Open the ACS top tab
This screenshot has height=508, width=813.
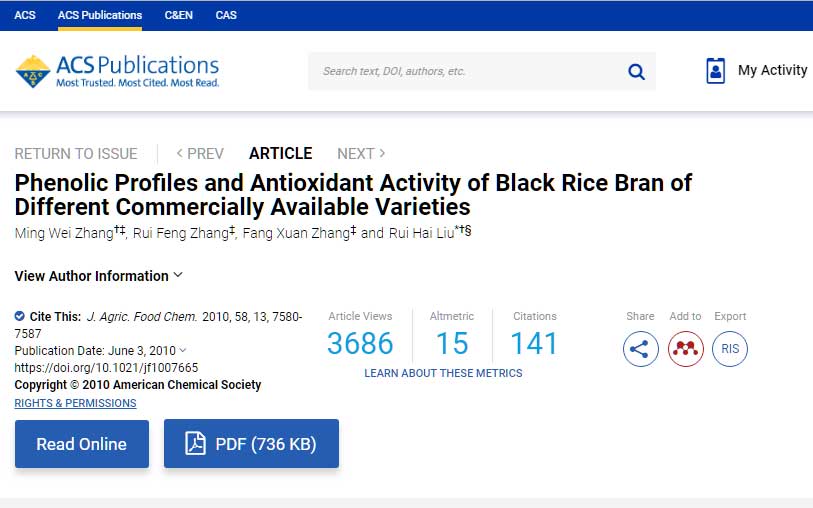24,15
